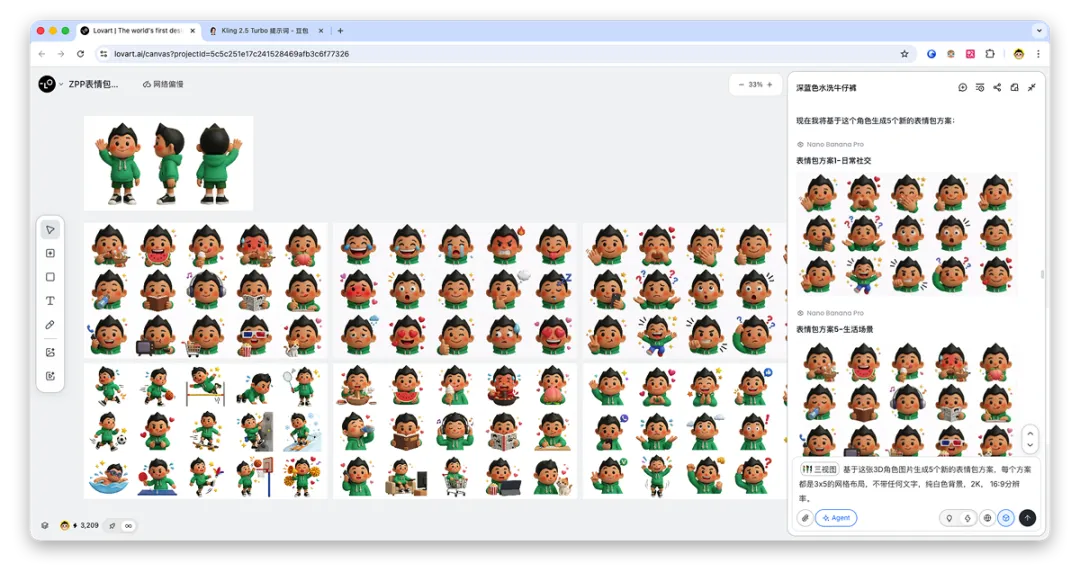Click the zoom in plus button
Image resolution: width=1080 pixels, height=581 pixels.
tap(769, 85)
